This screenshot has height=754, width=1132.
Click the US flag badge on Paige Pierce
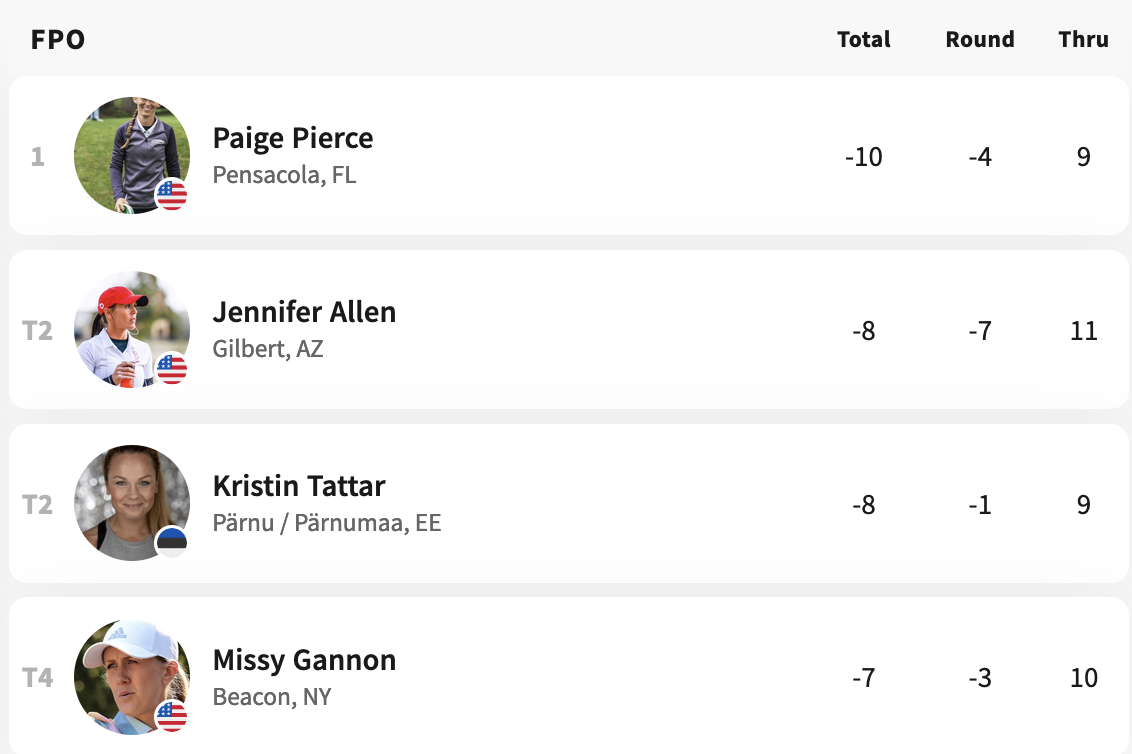click(x=172, y=195)
